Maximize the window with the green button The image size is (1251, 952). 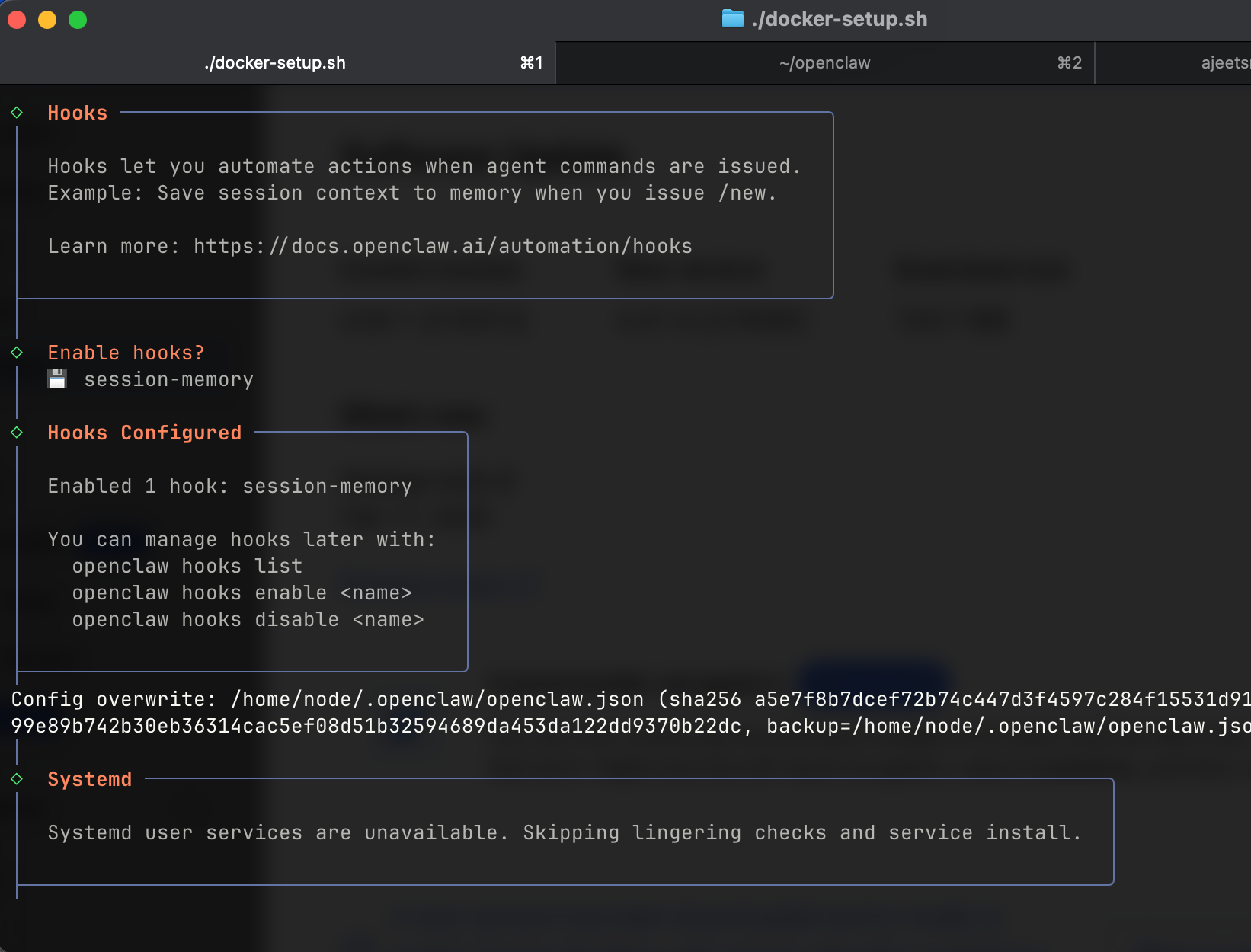tap(78, 20)
